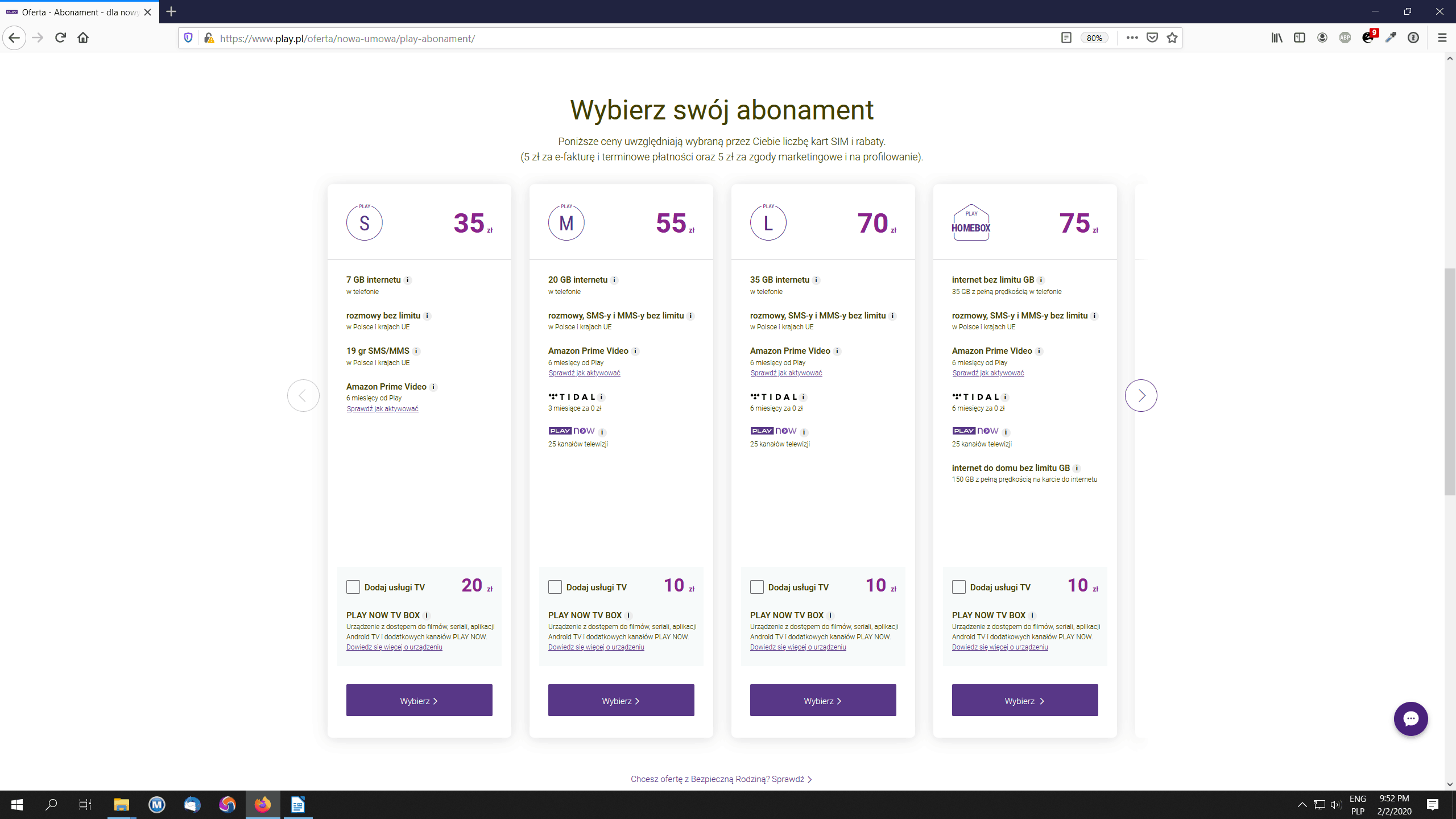Show TIDAL info in the Play M plan
The image size is (1456, 819).
(602, 397)
